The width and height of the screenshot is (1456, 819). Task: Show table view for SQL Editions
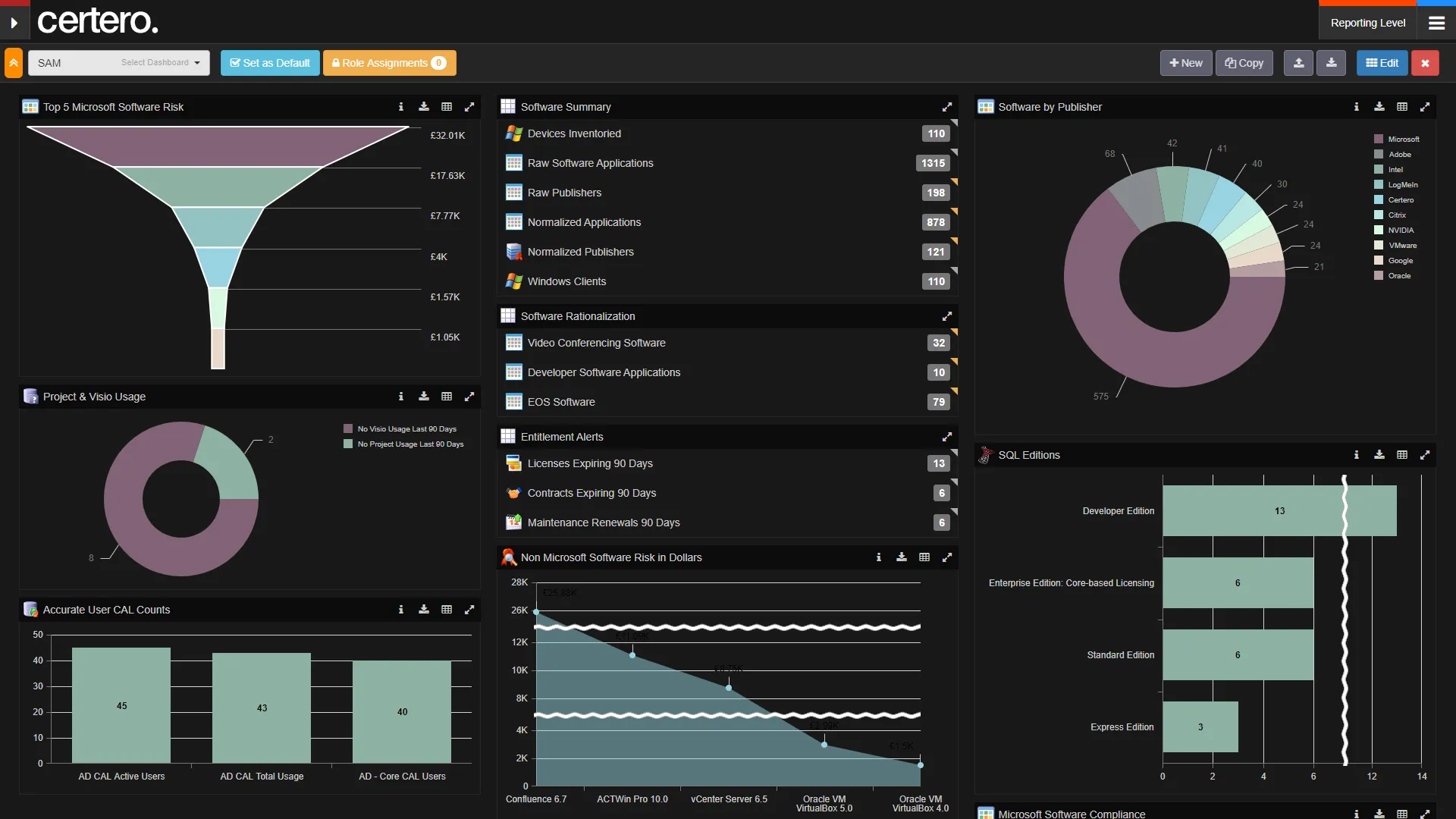pyautogui.click(x=1402, y=455)
